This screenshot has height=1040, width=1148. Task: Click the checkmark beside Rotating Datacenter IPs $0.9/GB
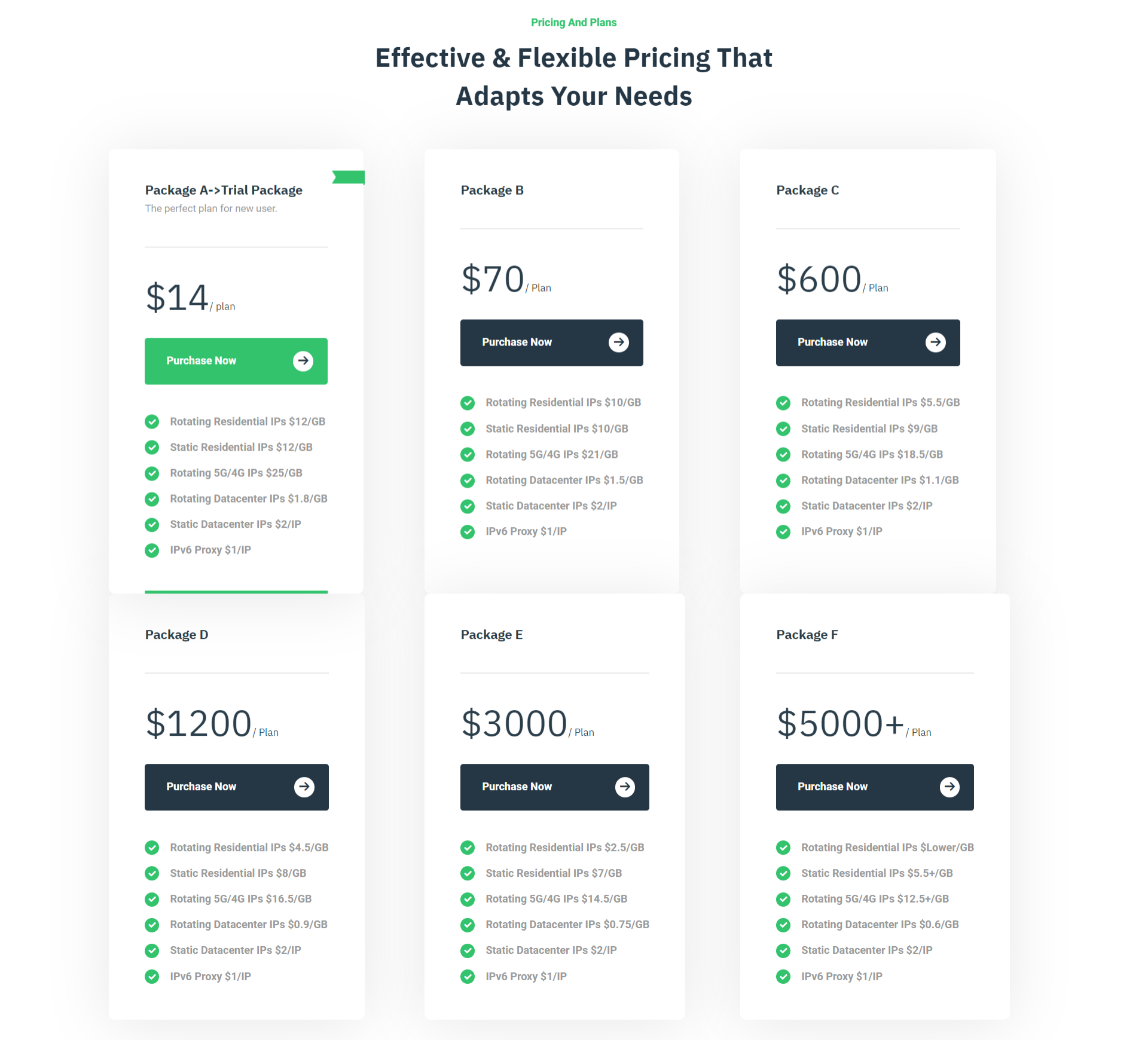tap(152, 925)
